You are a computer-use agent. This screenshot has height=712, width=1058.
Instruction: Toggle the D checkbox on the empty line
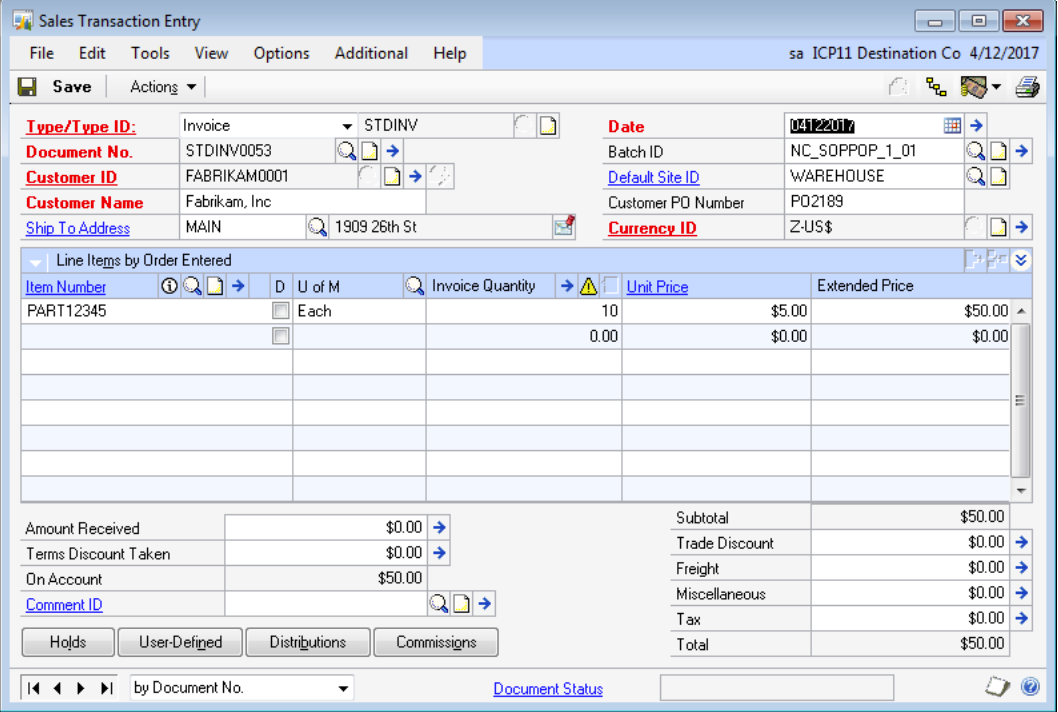click(281, 337)
